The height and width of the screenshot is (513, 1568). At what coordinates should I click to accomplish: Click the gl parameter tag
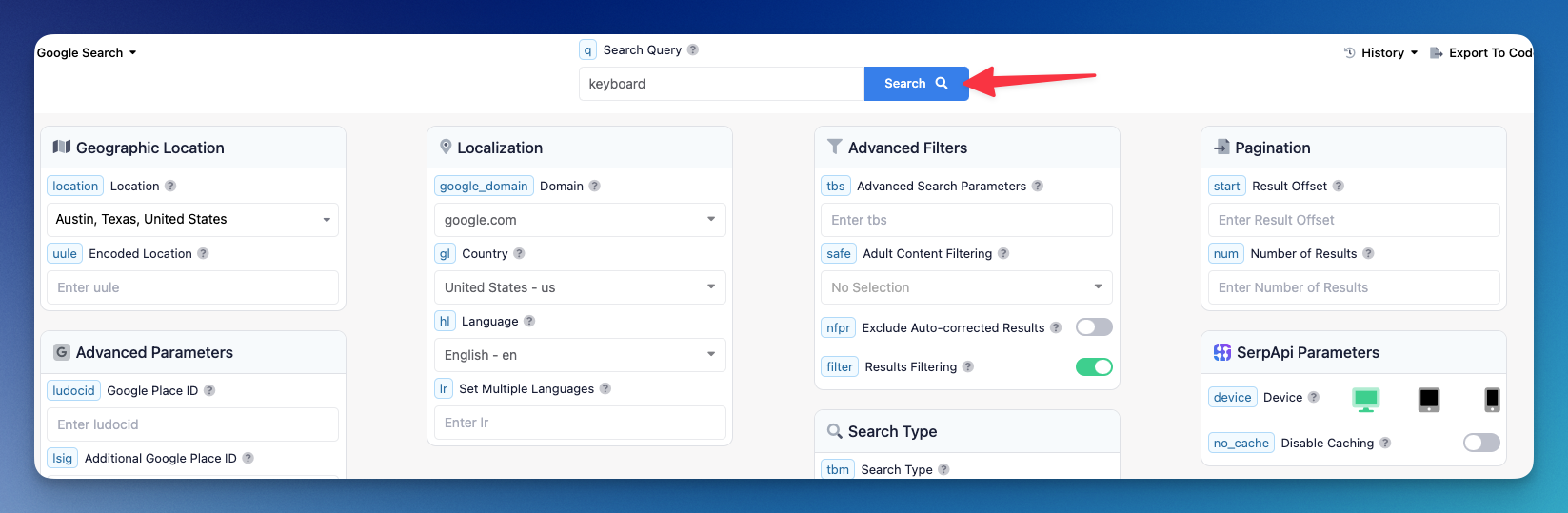(445, 253)
